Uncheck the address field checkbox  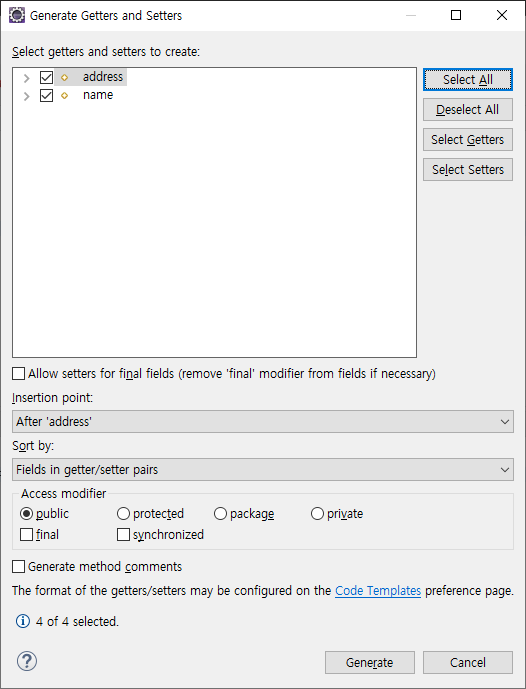pos(47,77)
